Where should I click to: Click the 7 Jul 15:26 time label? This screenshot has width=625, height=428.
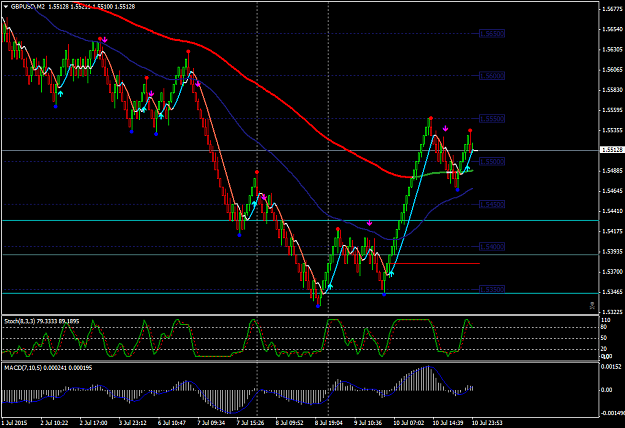(250, 422)
